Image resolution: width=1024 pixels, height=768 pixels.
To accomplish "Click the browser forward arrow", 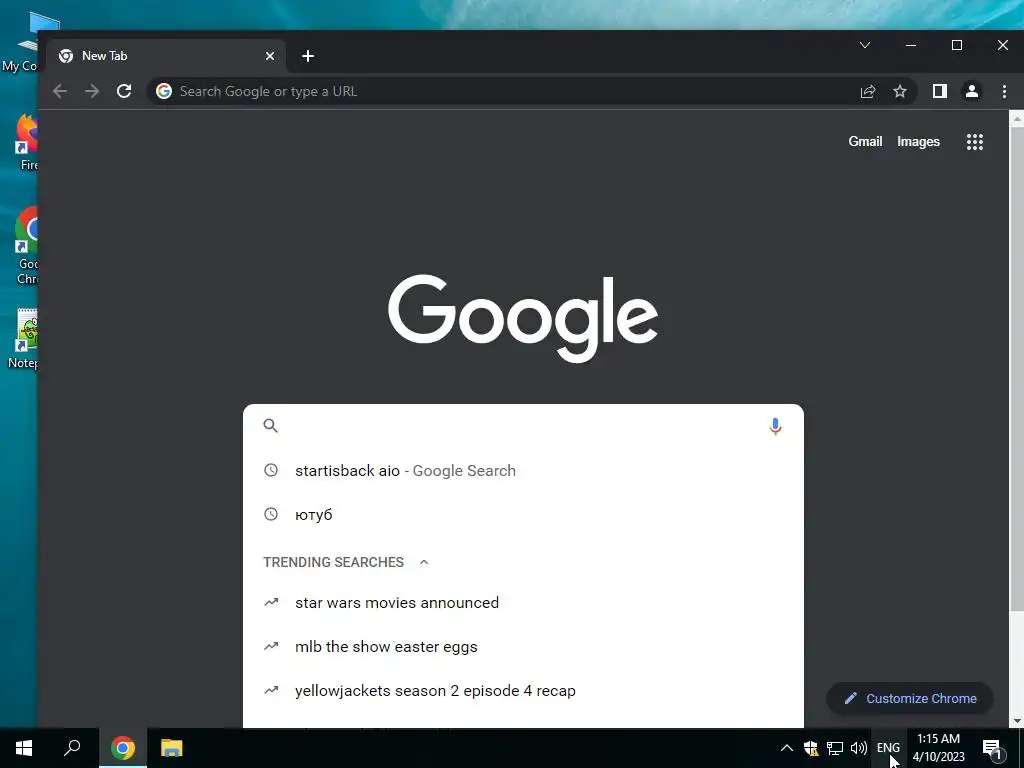I will pyautogui.click(x=92, y=91).
